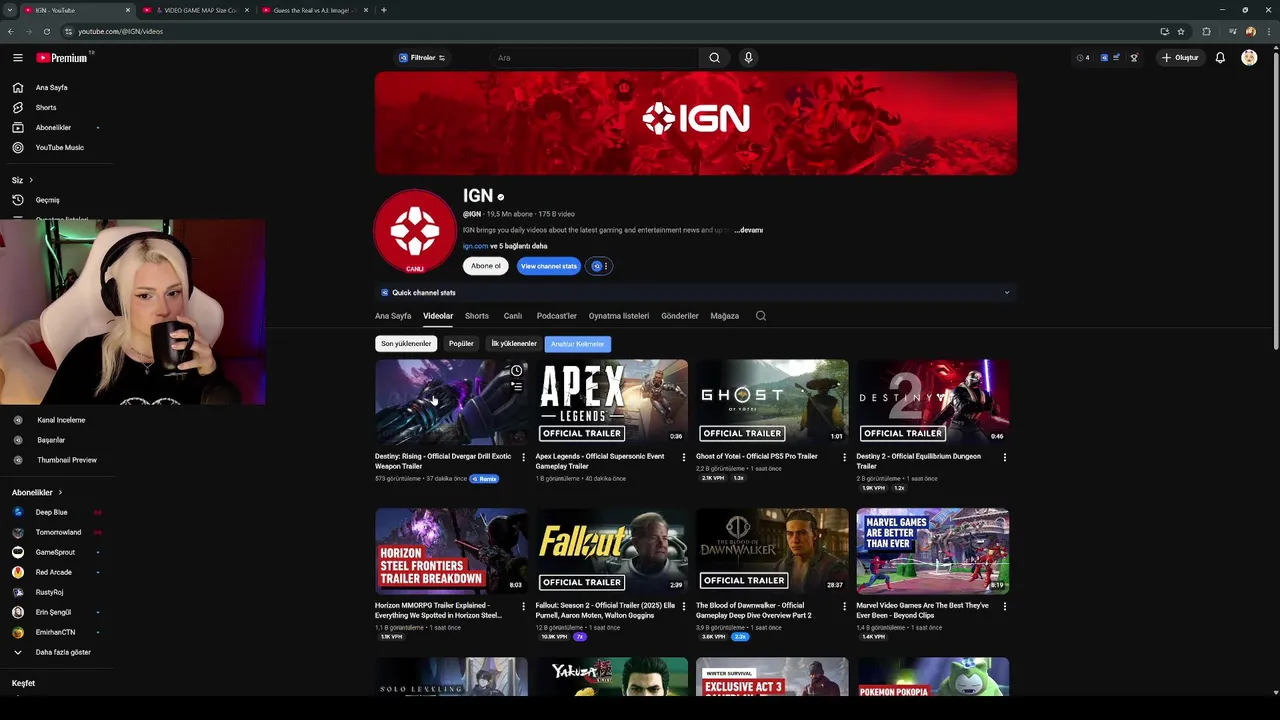Click the trophy extension icon

coord(1134,58)
